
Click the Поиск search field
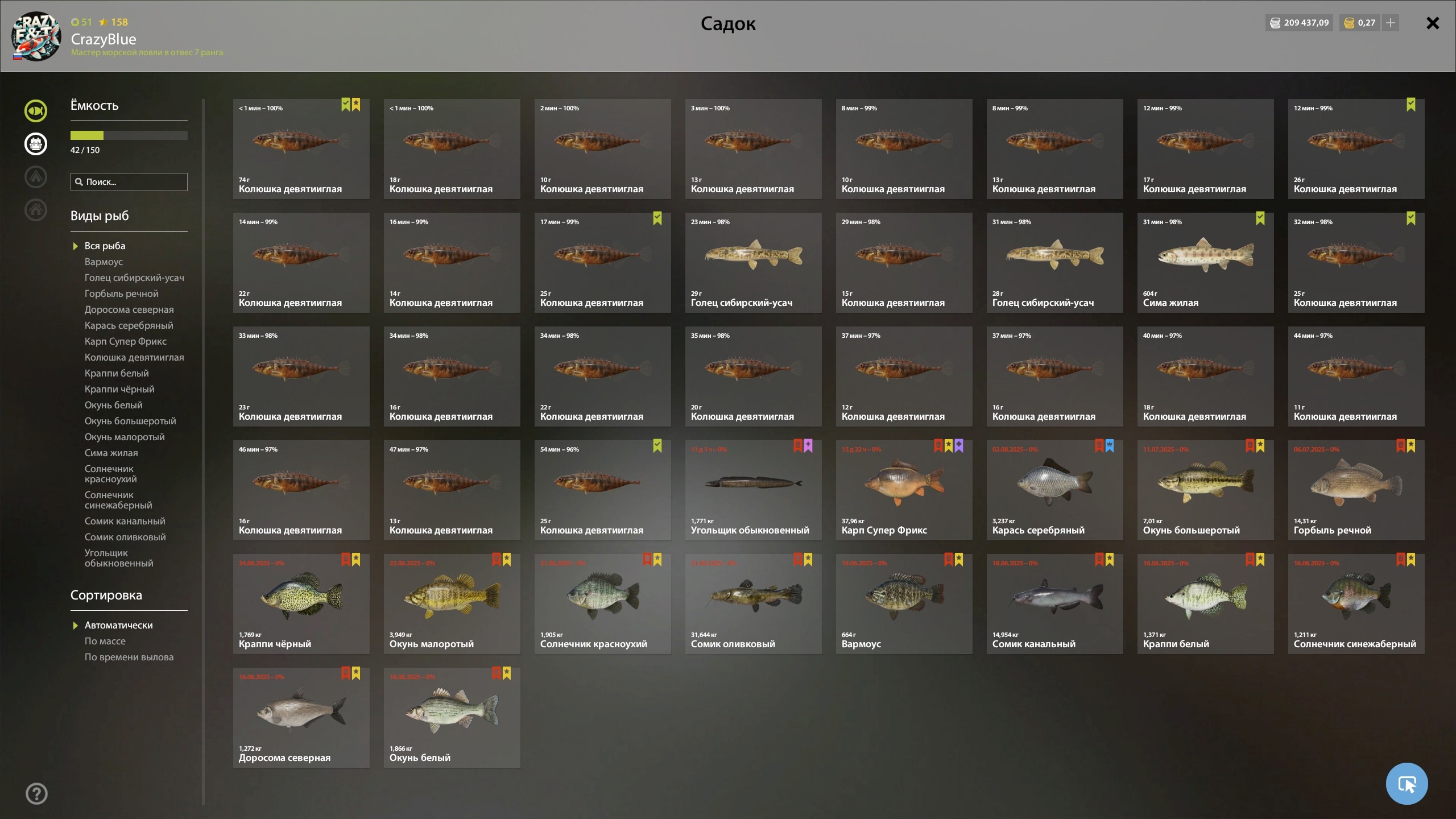point(129,182)
